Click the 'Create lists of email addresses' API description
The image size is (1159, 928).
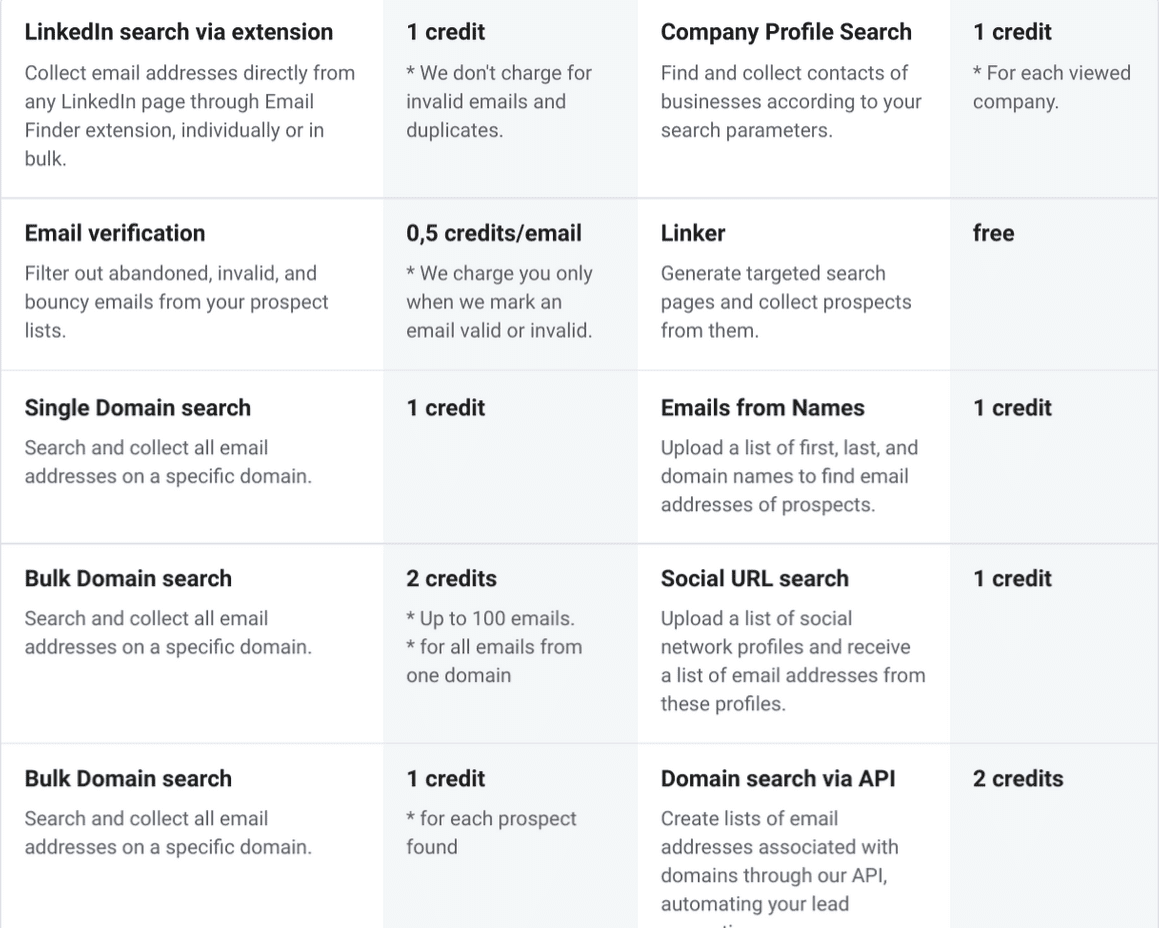tap(779, 861)
